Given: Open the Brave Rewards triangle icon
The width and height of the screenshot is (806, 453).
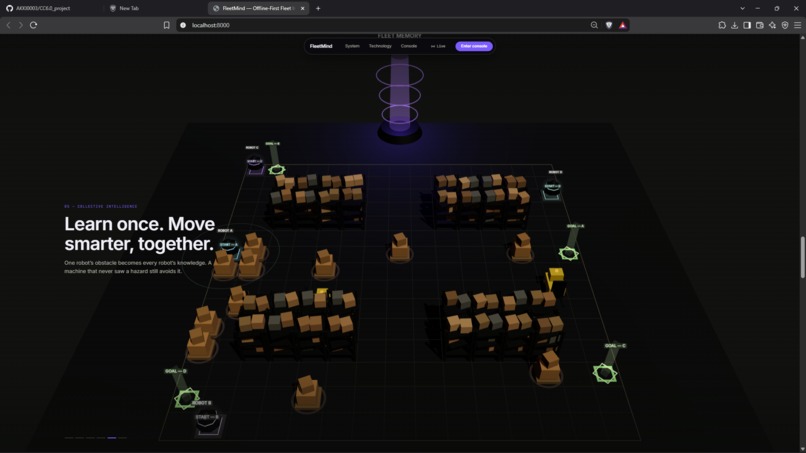Looking at the screenshot, I should tap(622, 25).
